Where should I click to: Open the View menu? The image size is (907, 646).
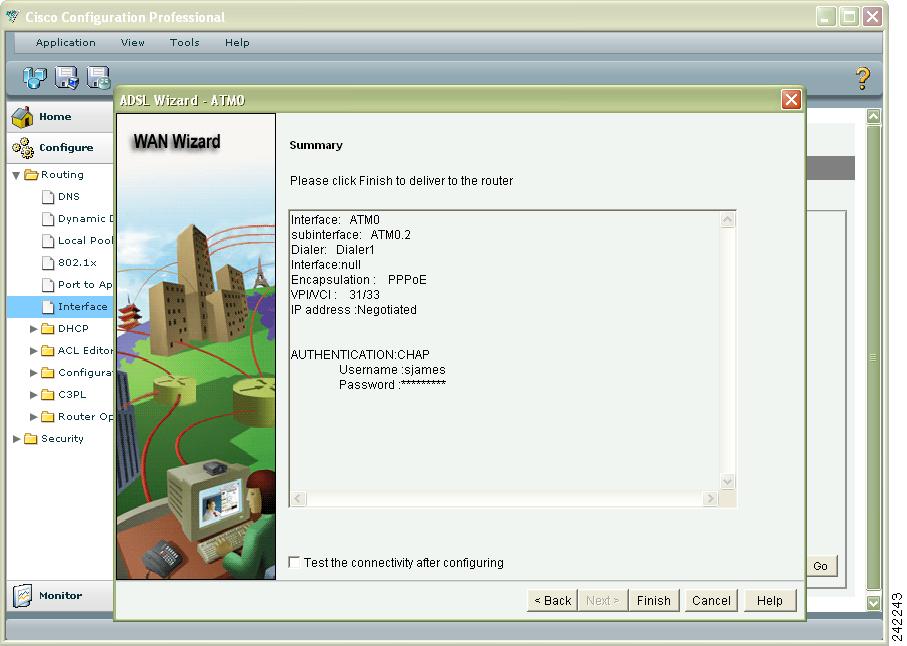click(132, 42)
